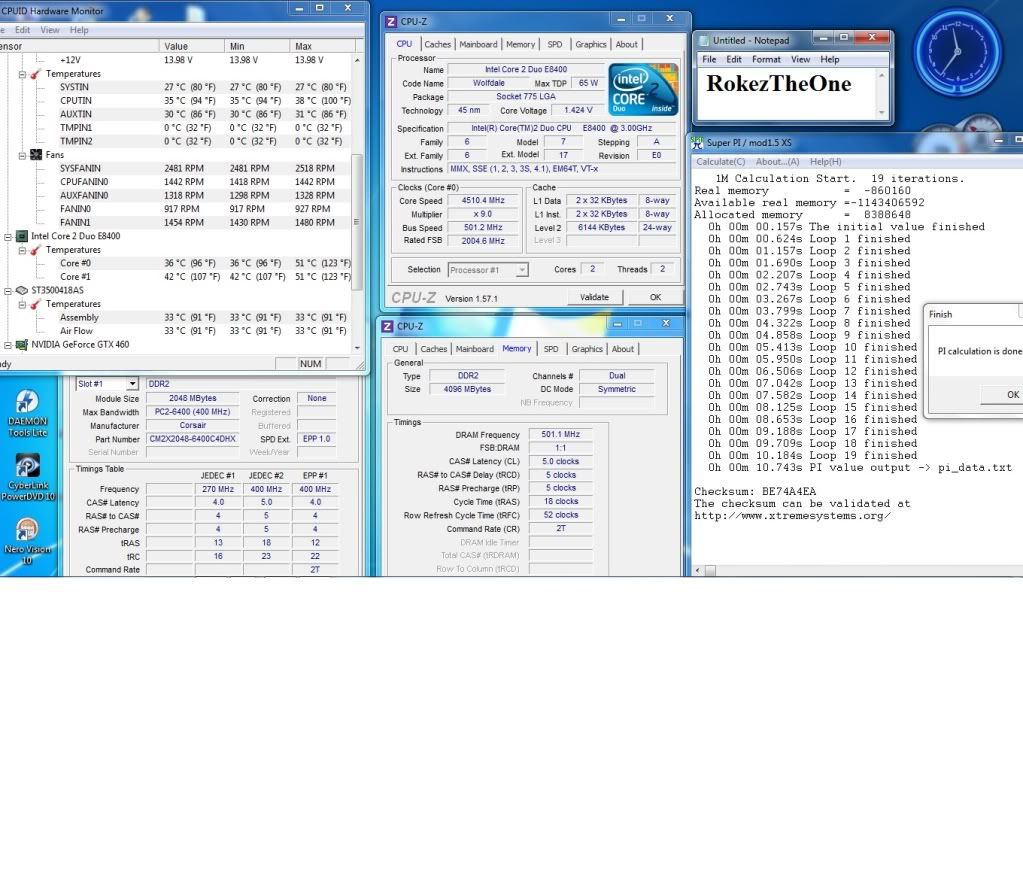Open Memory tab in upper CPU-Z window
The width and height of the screenshot is (1023, 896).
click(520, 44)
